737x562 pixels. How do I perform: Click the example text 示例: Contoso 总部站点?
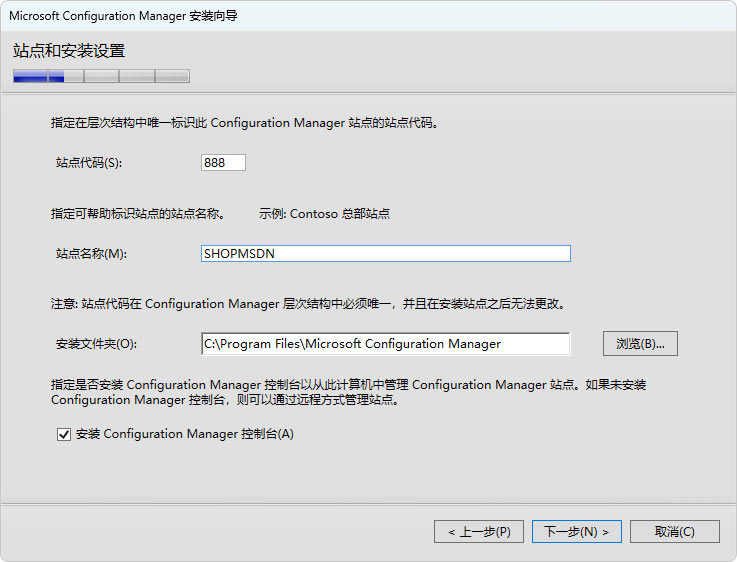[324, 214]
